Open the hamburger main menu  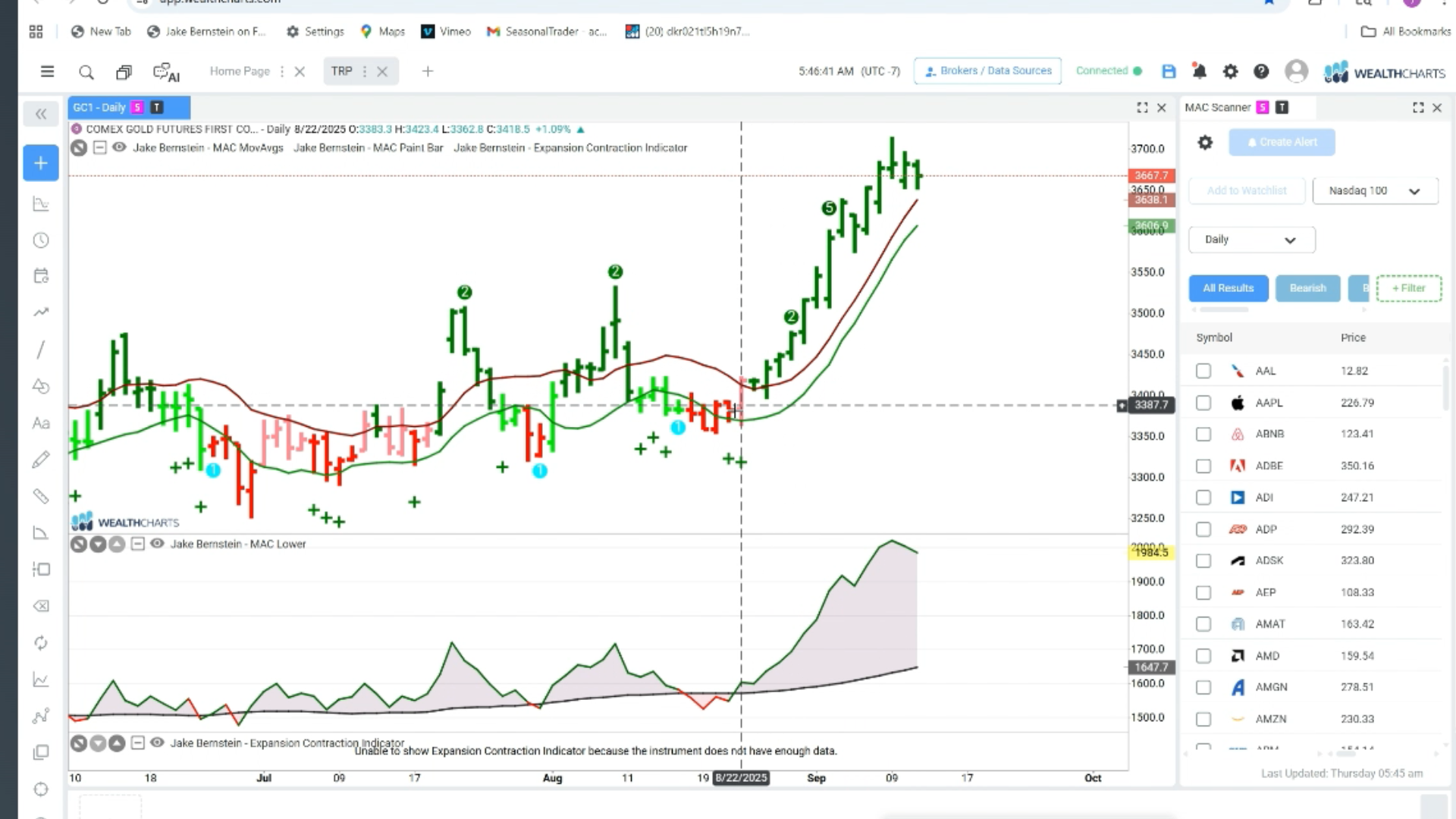point(47,71)
